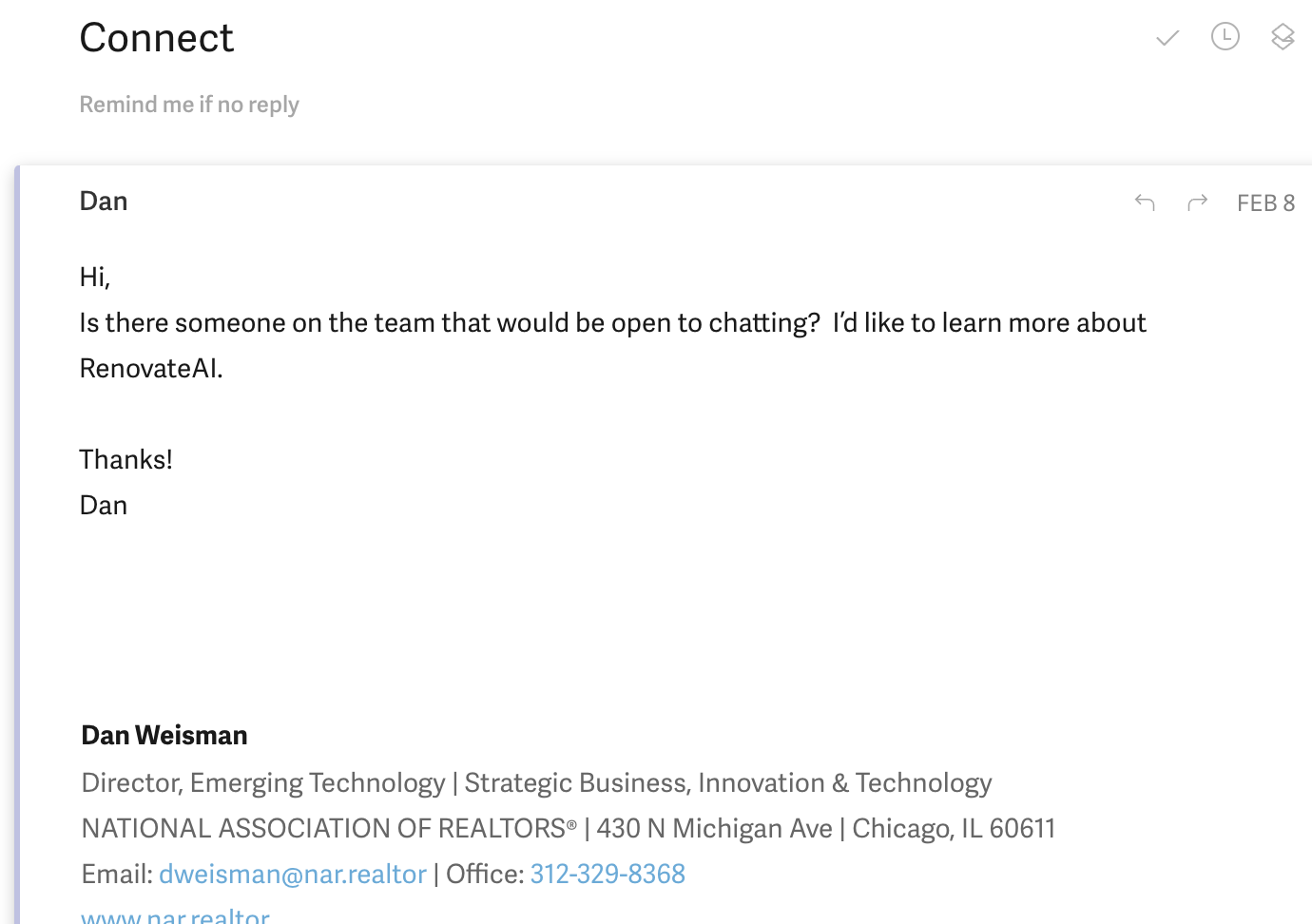This screenshot has width=1312, height=924.
Task: Click the "Hi," greeting line
Action: [x=95, y=278]
